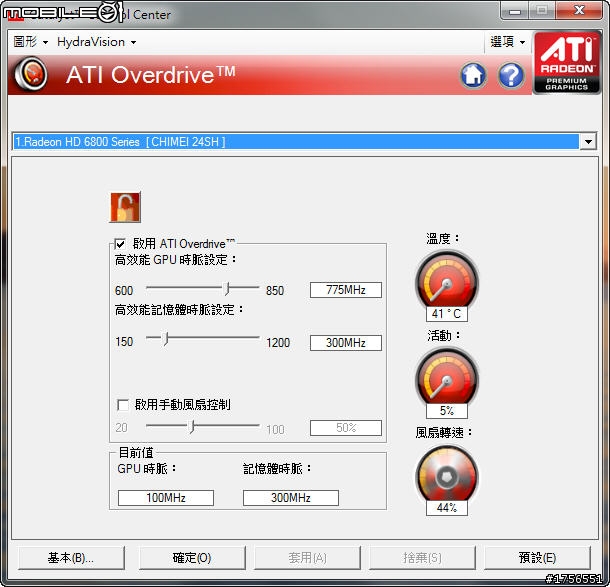
Task: Click the 套用(A) button
Action: [307, 558]
